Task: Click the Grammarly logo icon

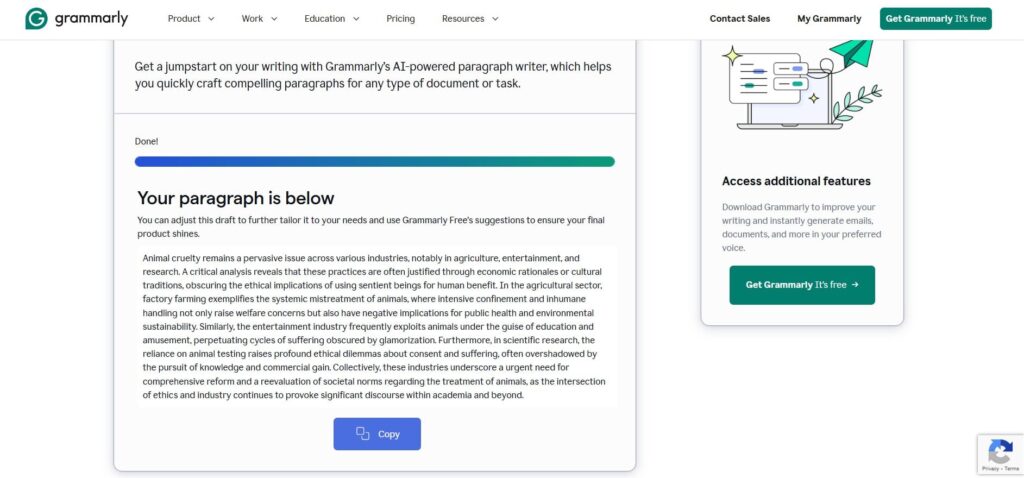Action: (36, 19)
